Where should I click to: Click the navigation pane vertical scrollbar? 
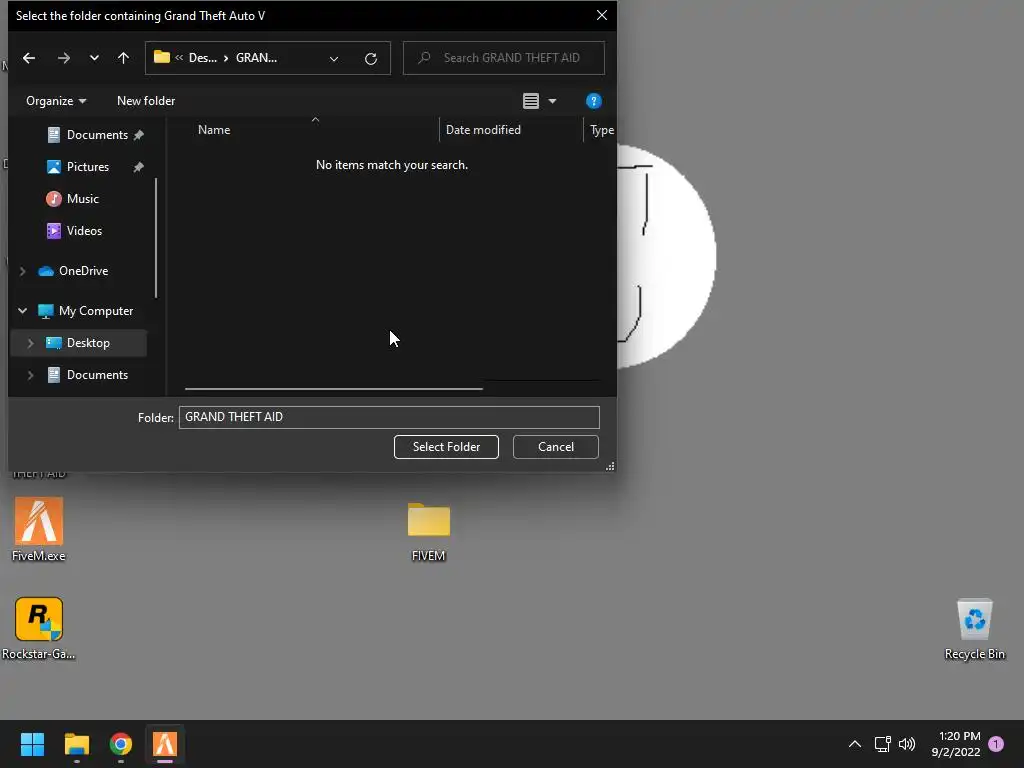pos(155,238)
